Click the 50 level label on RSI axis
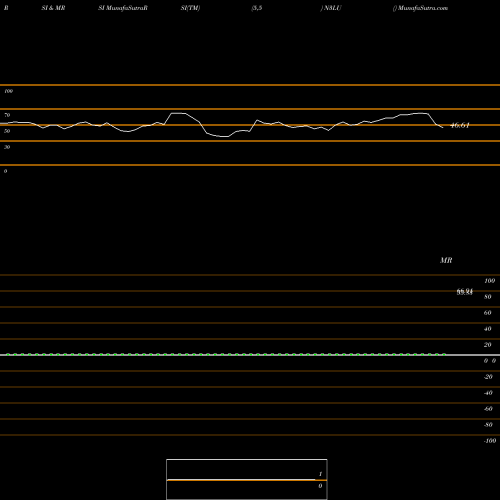 7,131
